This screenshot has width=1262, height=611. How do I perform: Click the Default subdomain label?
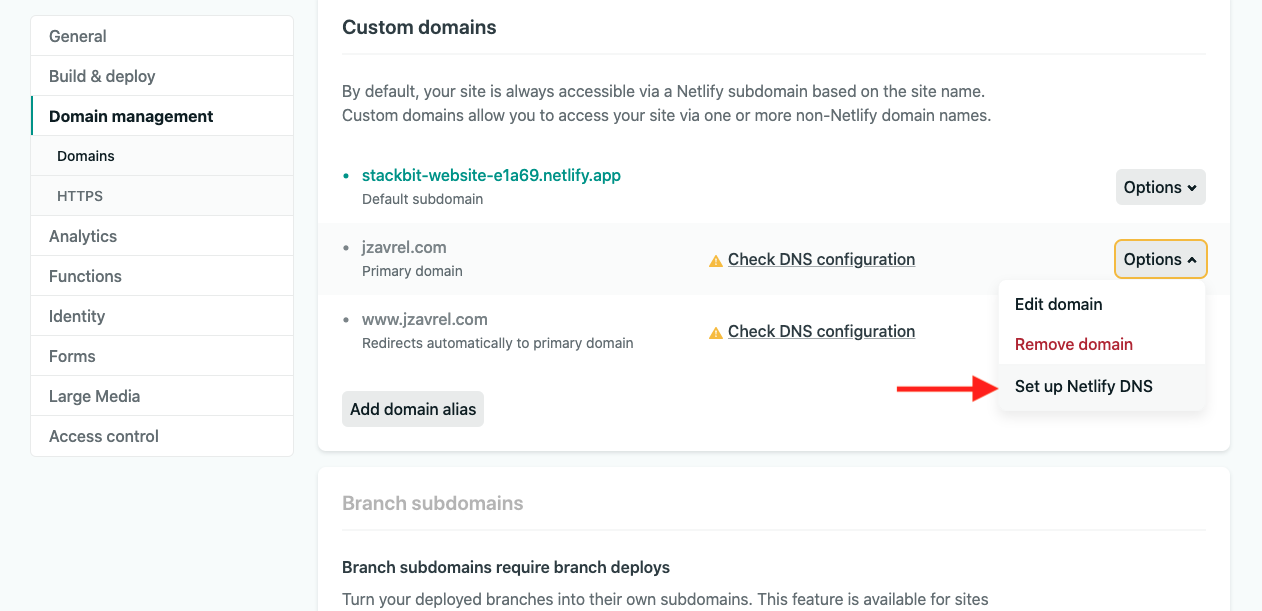[x=422, y=199]
